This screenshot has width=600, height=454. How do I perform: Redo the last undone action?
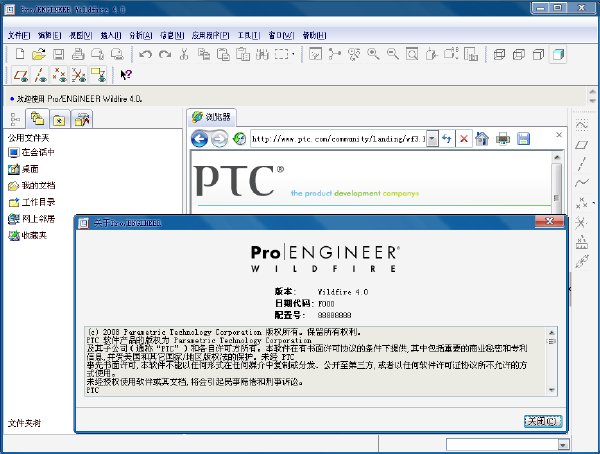165,54
